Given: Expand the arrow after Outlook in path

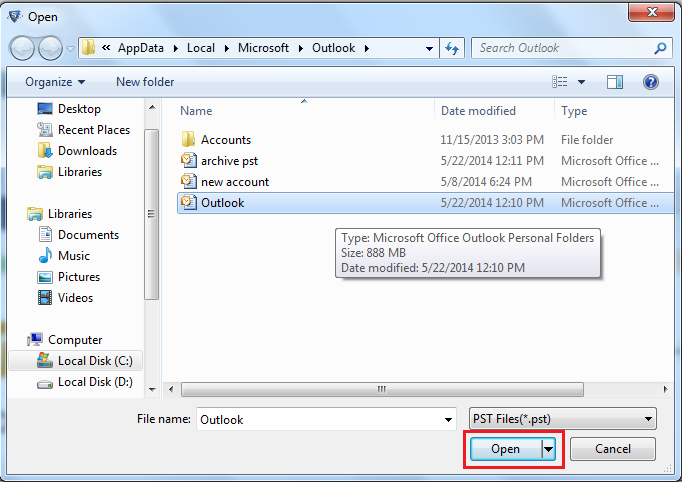Looking at the screenshot, I should click(367, 48).
